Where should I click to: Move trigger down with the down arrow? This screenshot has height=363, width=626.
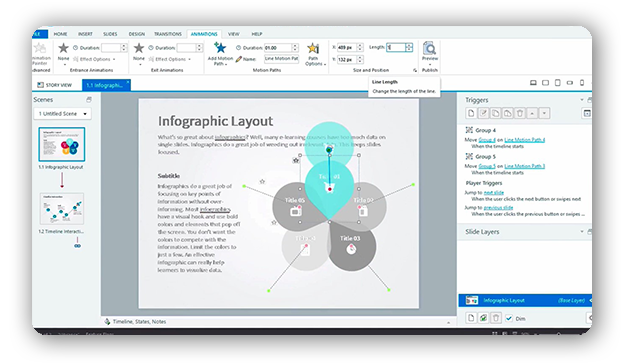point(544,113)
